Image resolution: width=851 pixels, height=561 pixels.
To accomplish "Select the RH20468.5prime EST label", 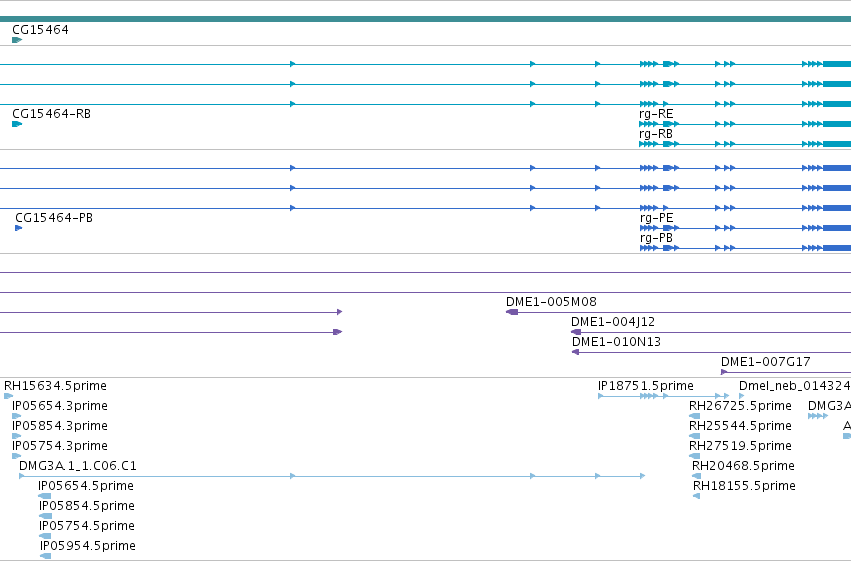I will 743,466.
